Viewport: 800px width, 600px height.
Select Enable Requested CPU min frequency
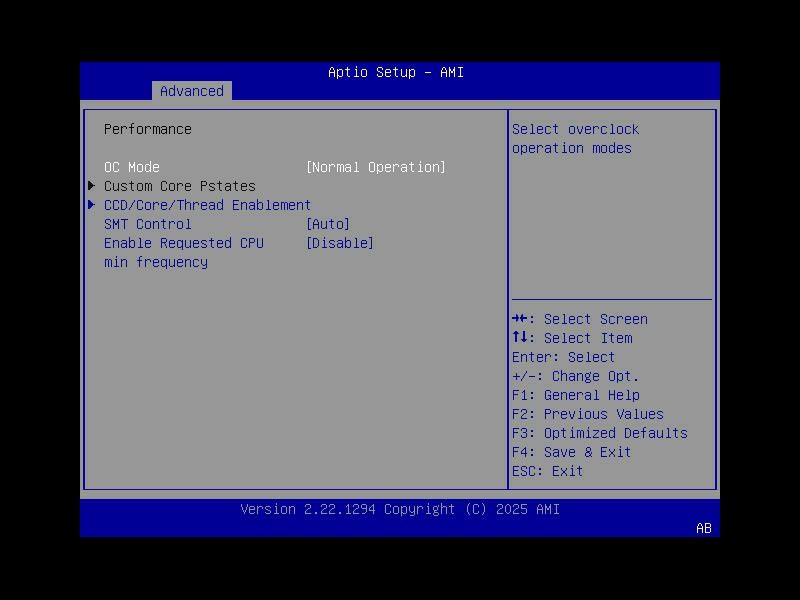[184, 253]
